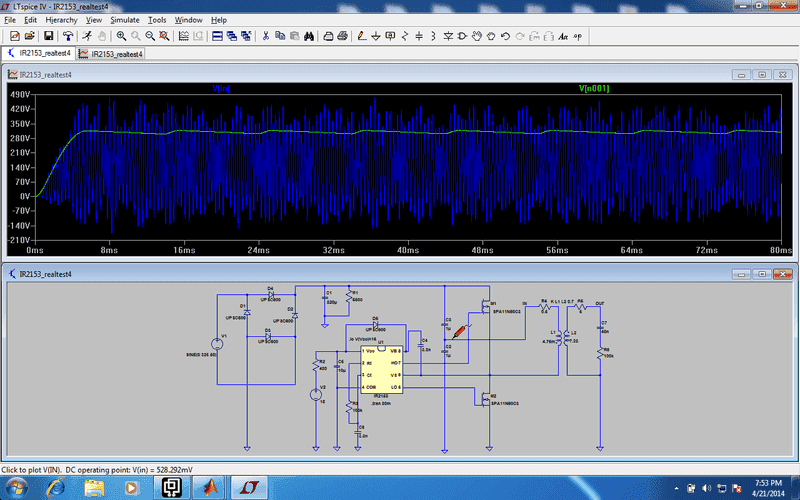Switch to the IR2153_realtest4 waveform tab
Screen dimensions: 800x500
click(111, 54)
